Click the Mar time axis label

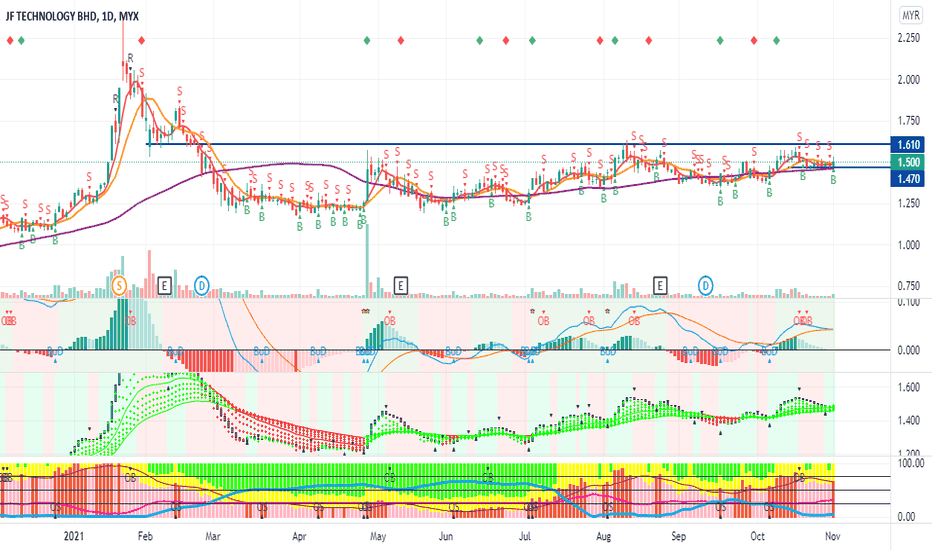tap(213, 536)
